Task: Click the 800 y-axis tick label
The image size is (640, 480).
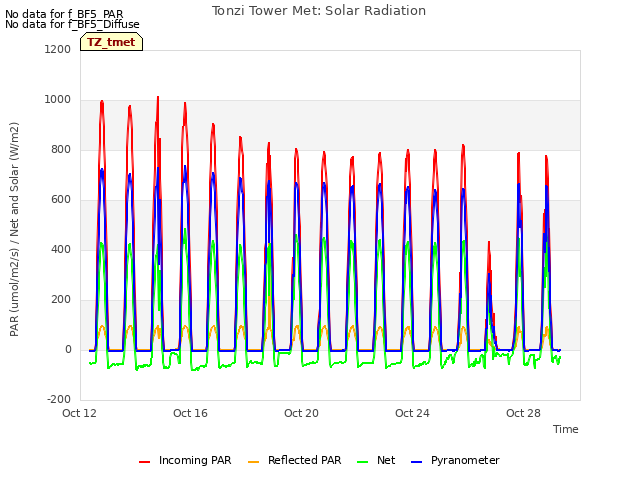Action: (x=61, y=149)
